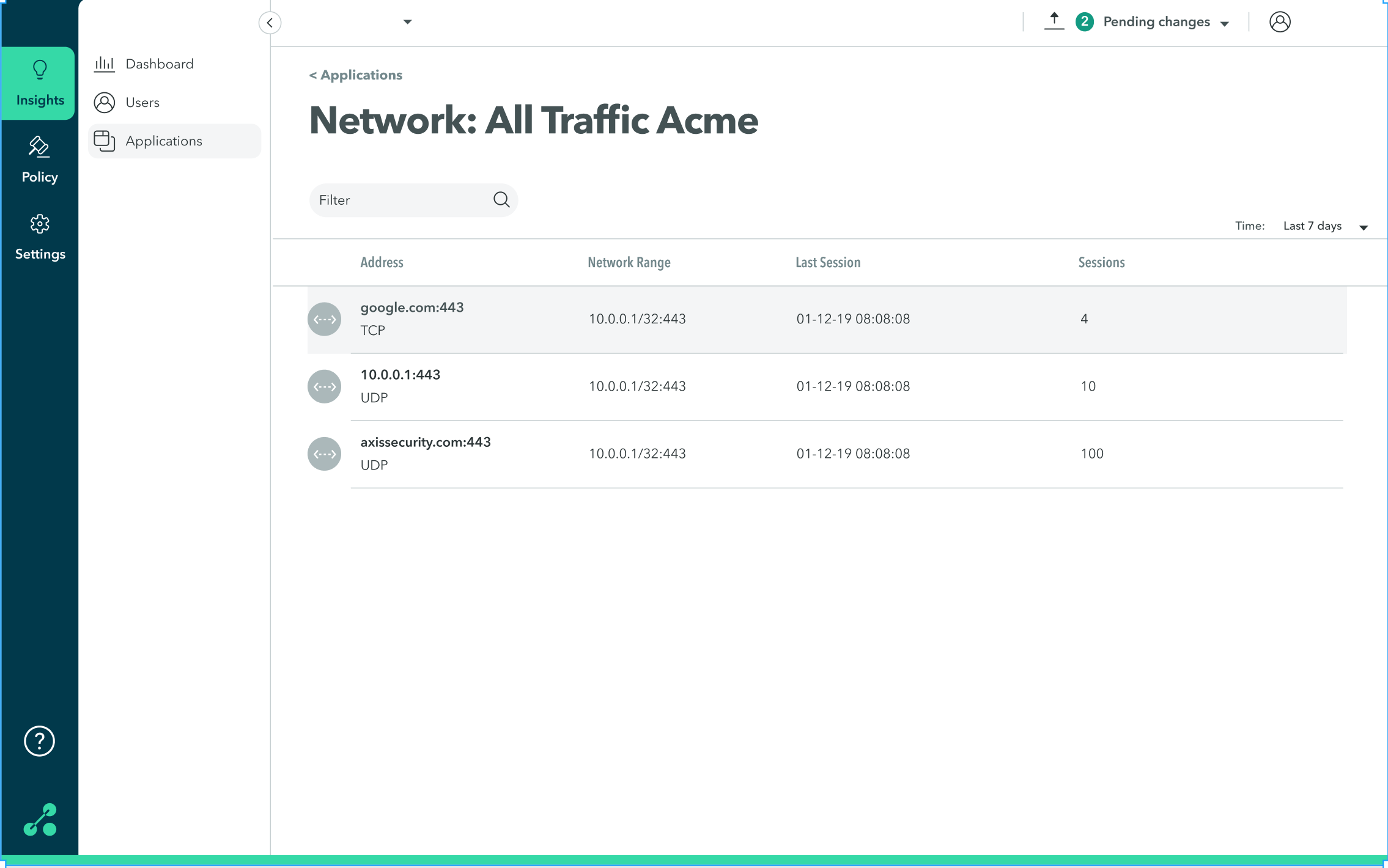
Task: Open the Insights section in sidebar
Action: coord(40,83)
